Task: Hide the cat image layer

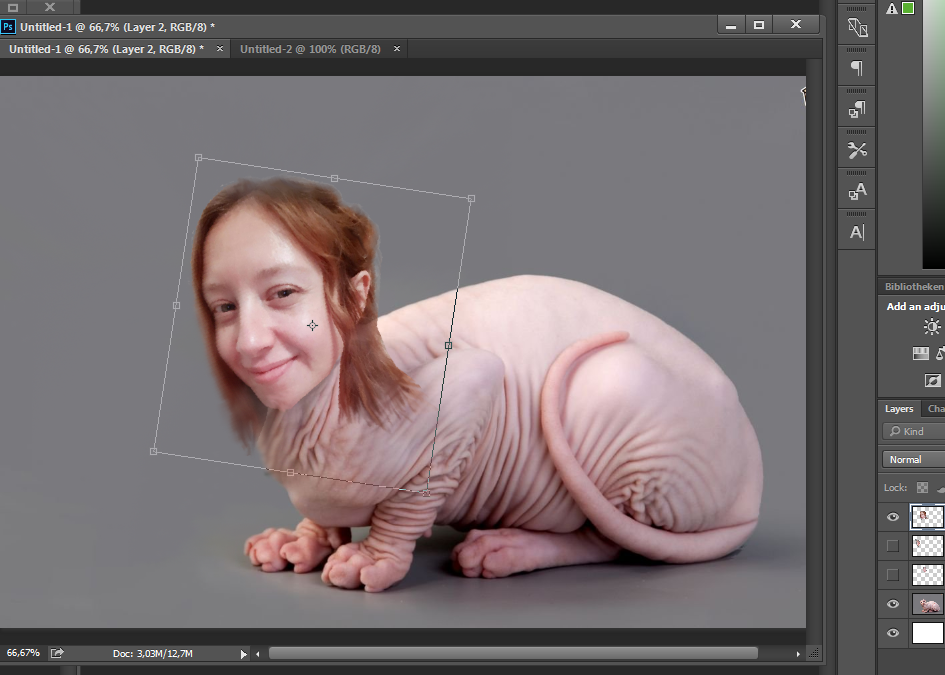Action: coord(893,604)
